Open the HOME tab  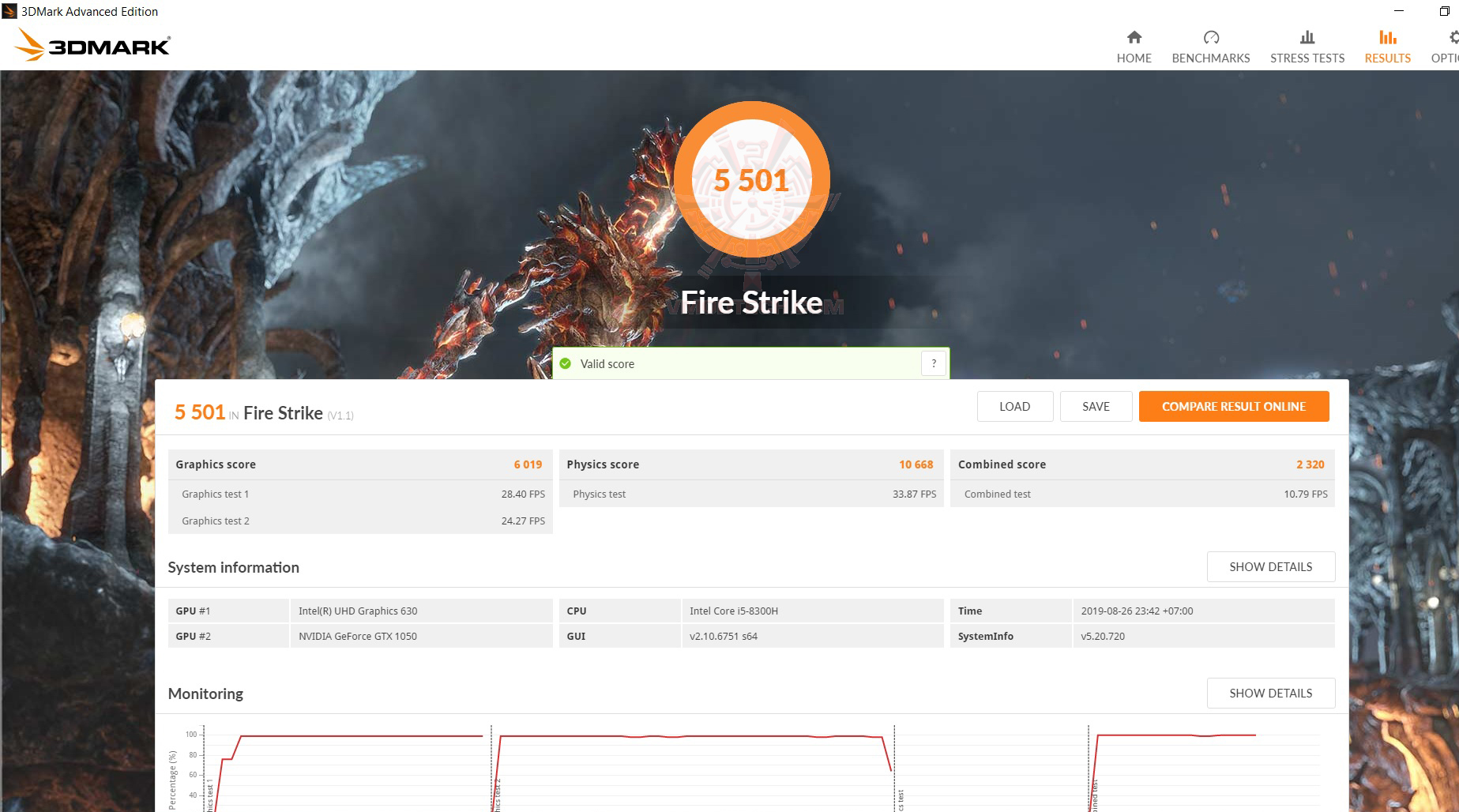click(1134, 47)
